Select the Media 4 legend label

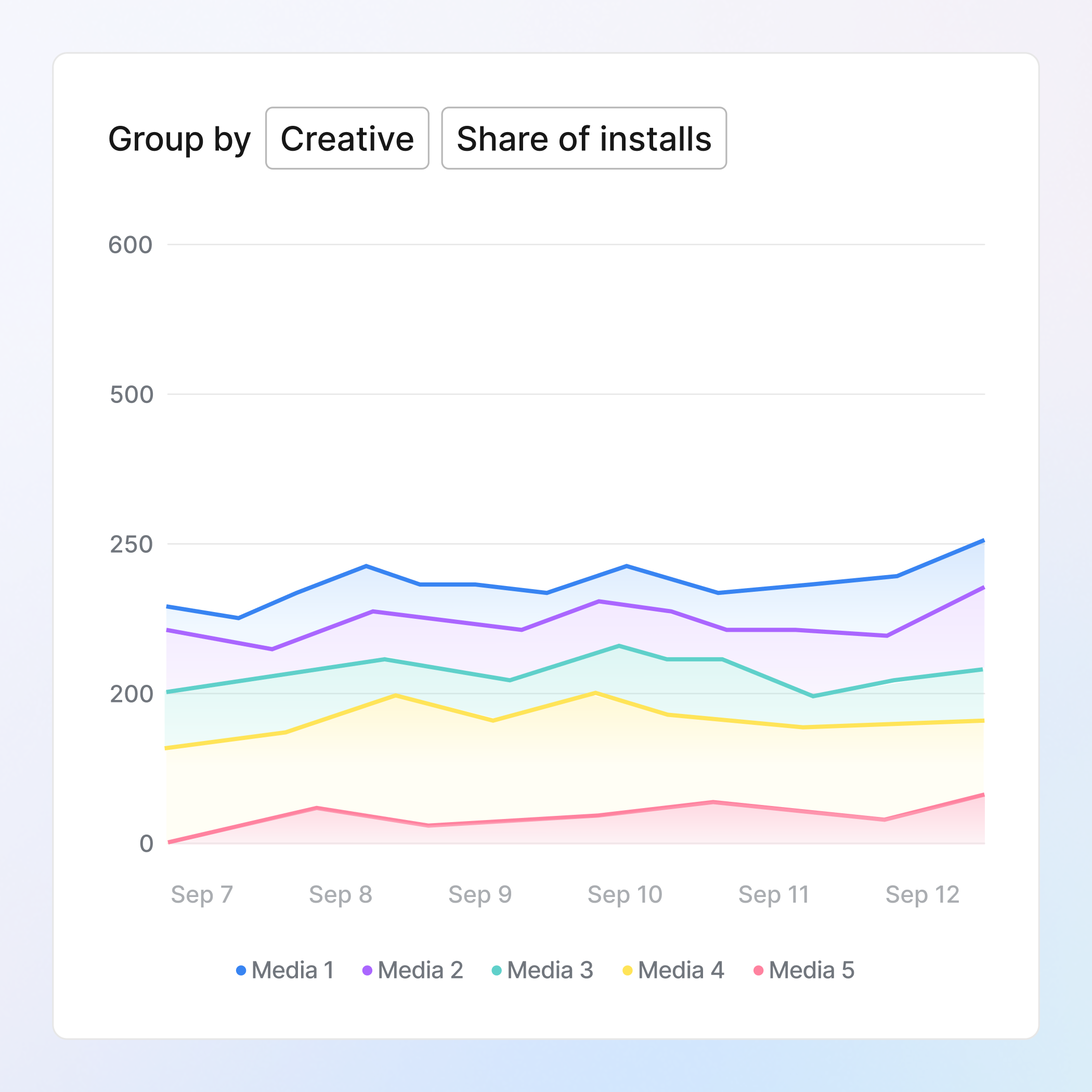click(681, 969)
